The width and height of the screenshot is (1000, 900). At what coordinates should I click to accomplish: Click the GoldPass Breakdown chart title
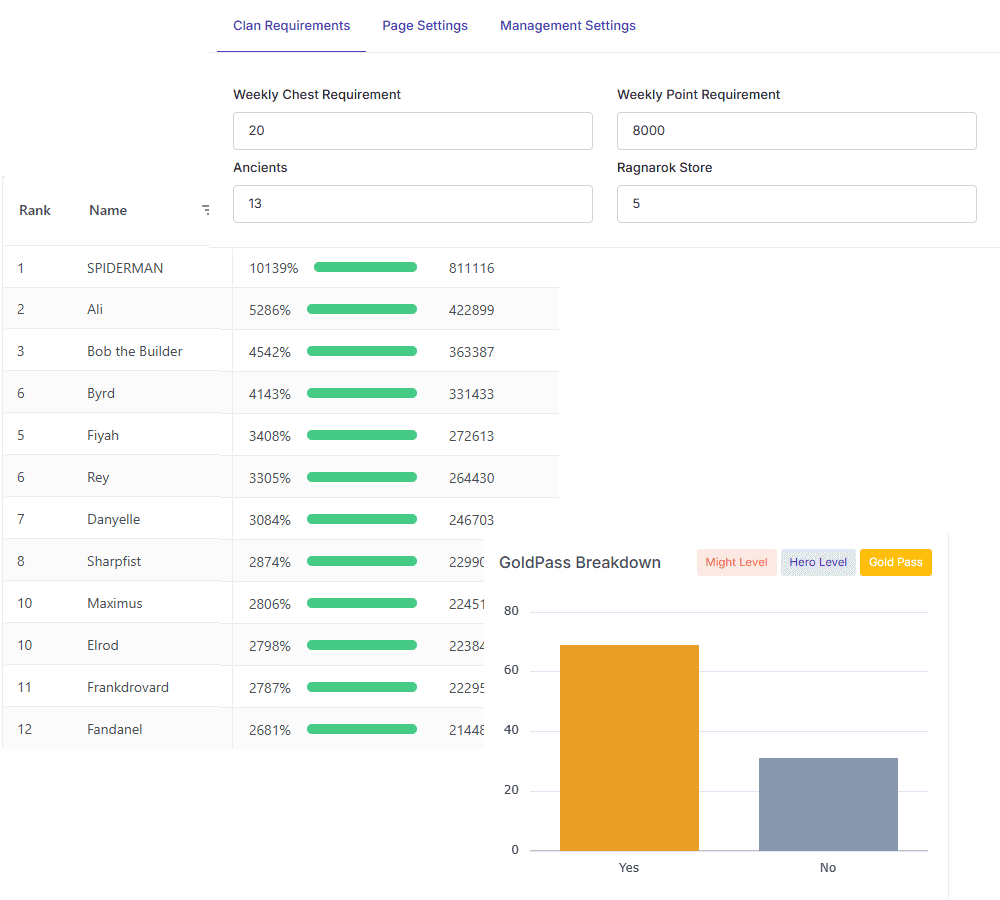tap(580, 563)
